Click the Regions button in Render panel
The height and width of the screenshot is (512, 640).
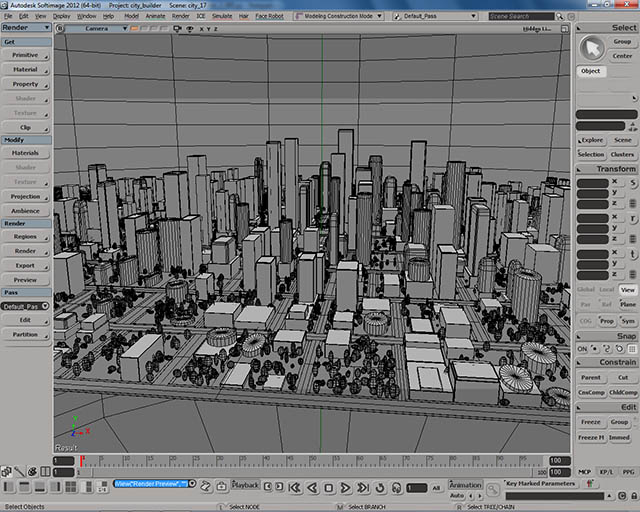point(25,237)
